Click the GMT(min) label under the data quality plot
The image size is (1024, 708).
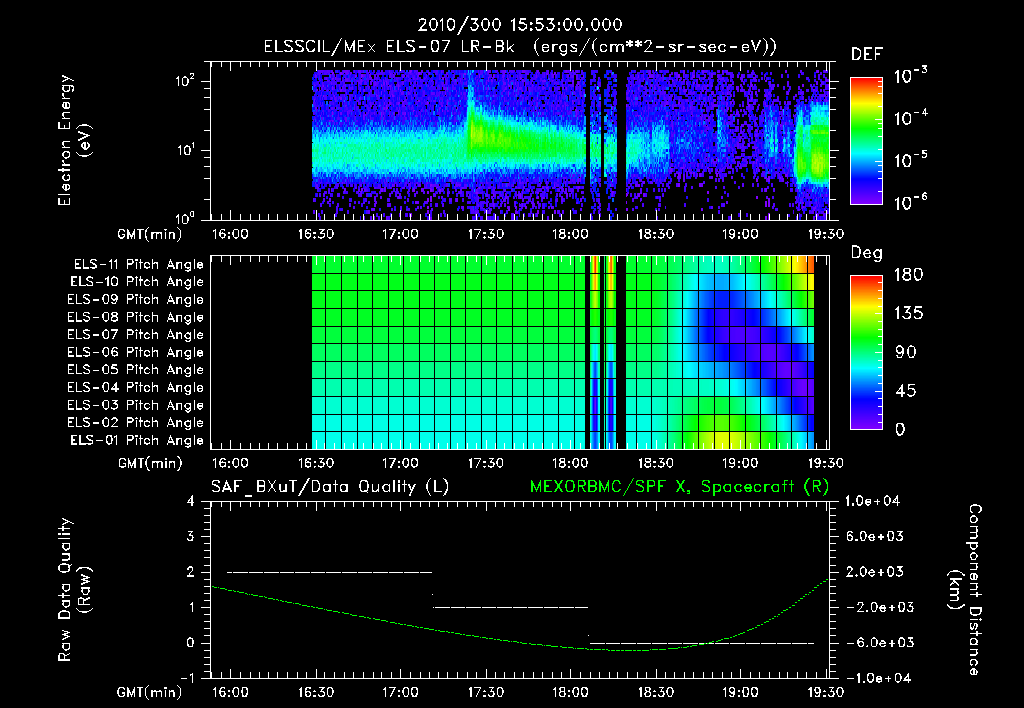pyautogui.click(x=150, y=692)
